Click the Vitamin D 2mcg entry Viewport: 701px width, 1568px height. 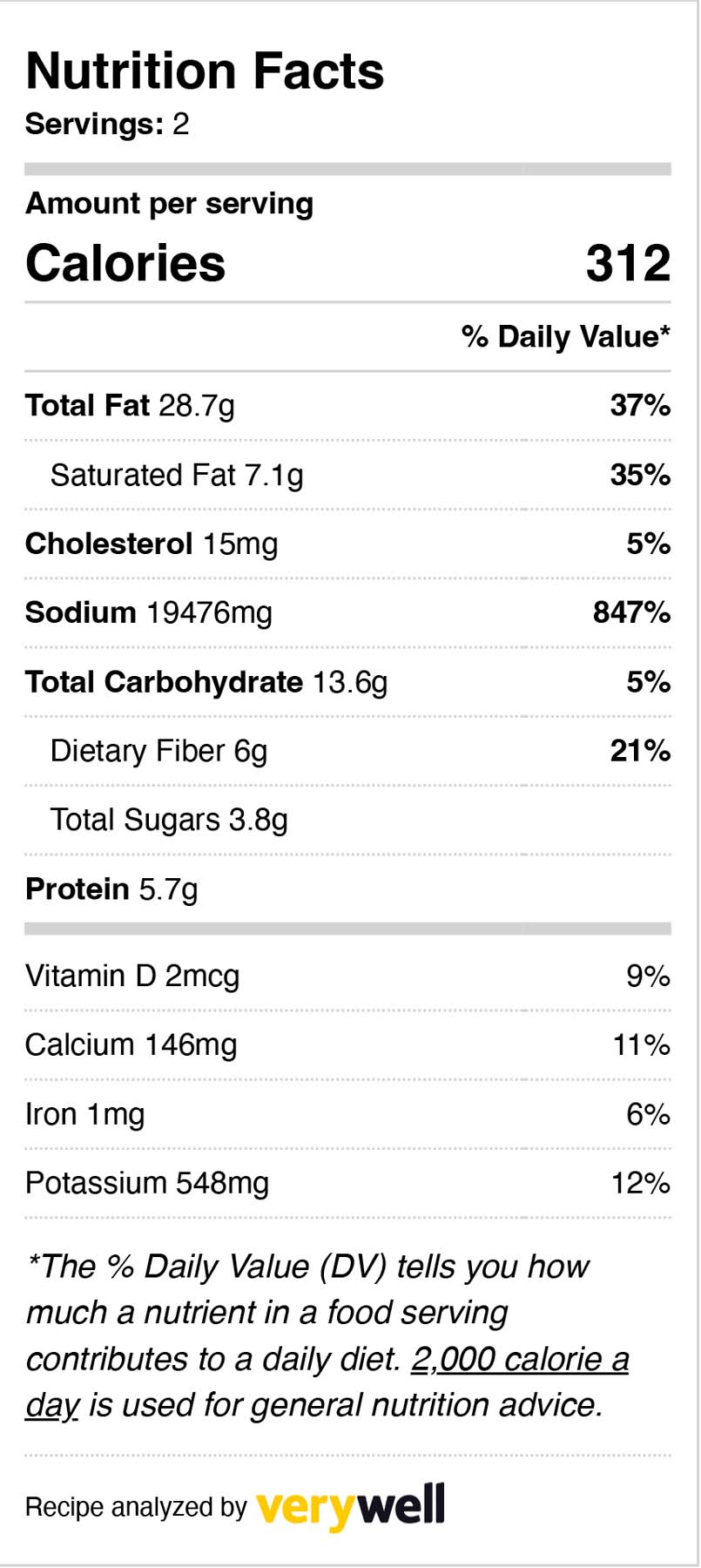click(x=132, y=977)
